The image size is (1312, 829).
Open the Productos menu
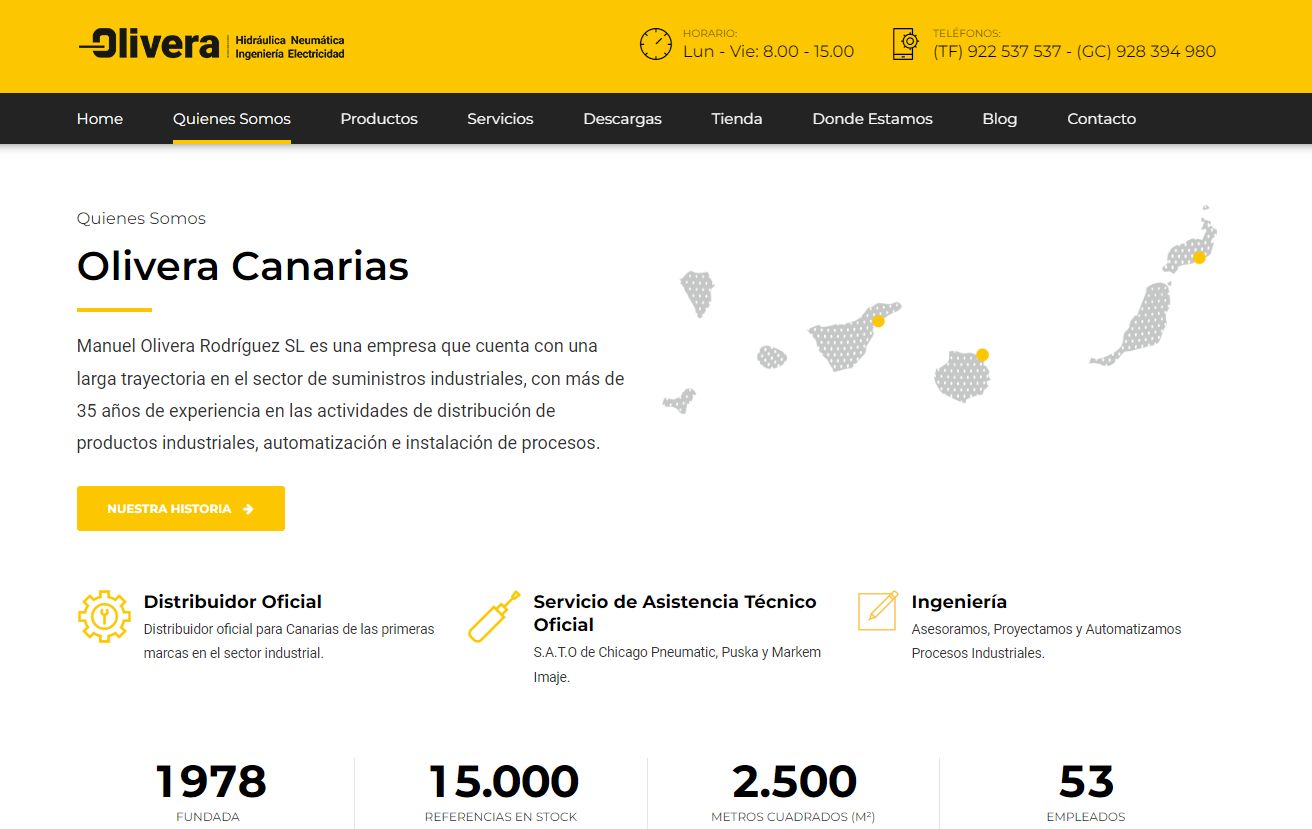pos(379,119)
